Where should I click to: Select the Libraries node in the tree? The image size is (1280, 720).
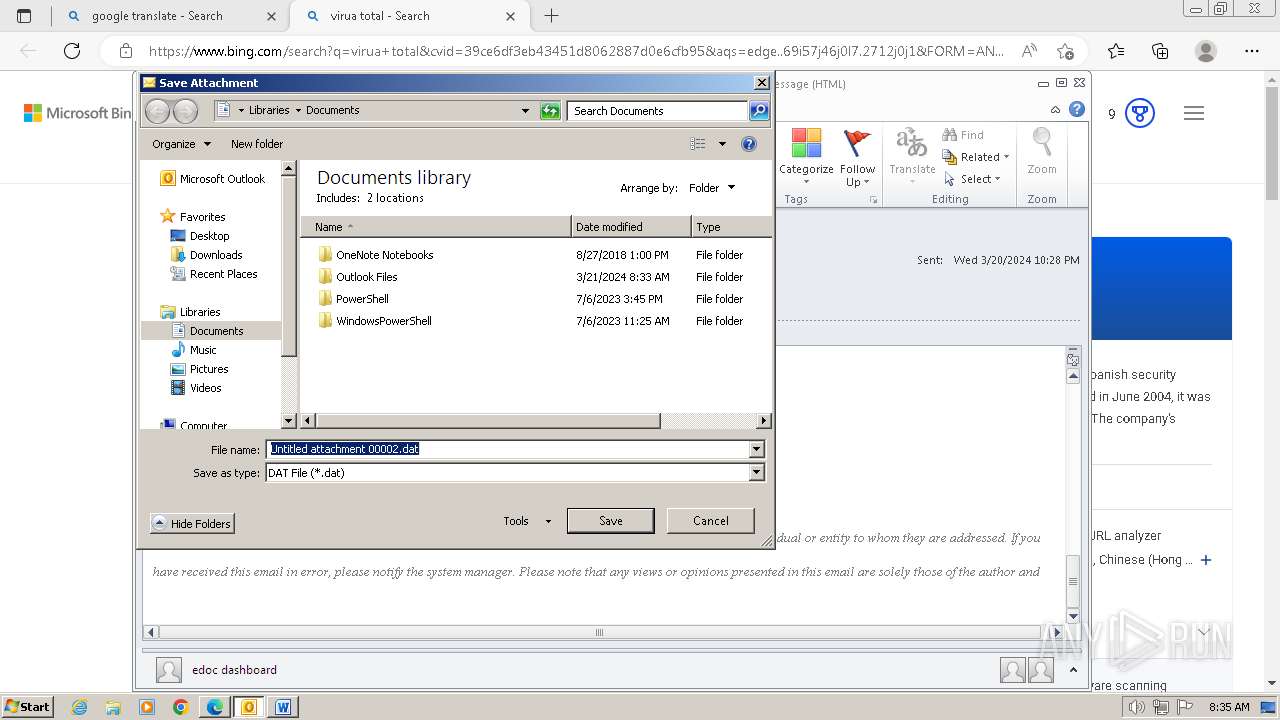click(200, 312)
